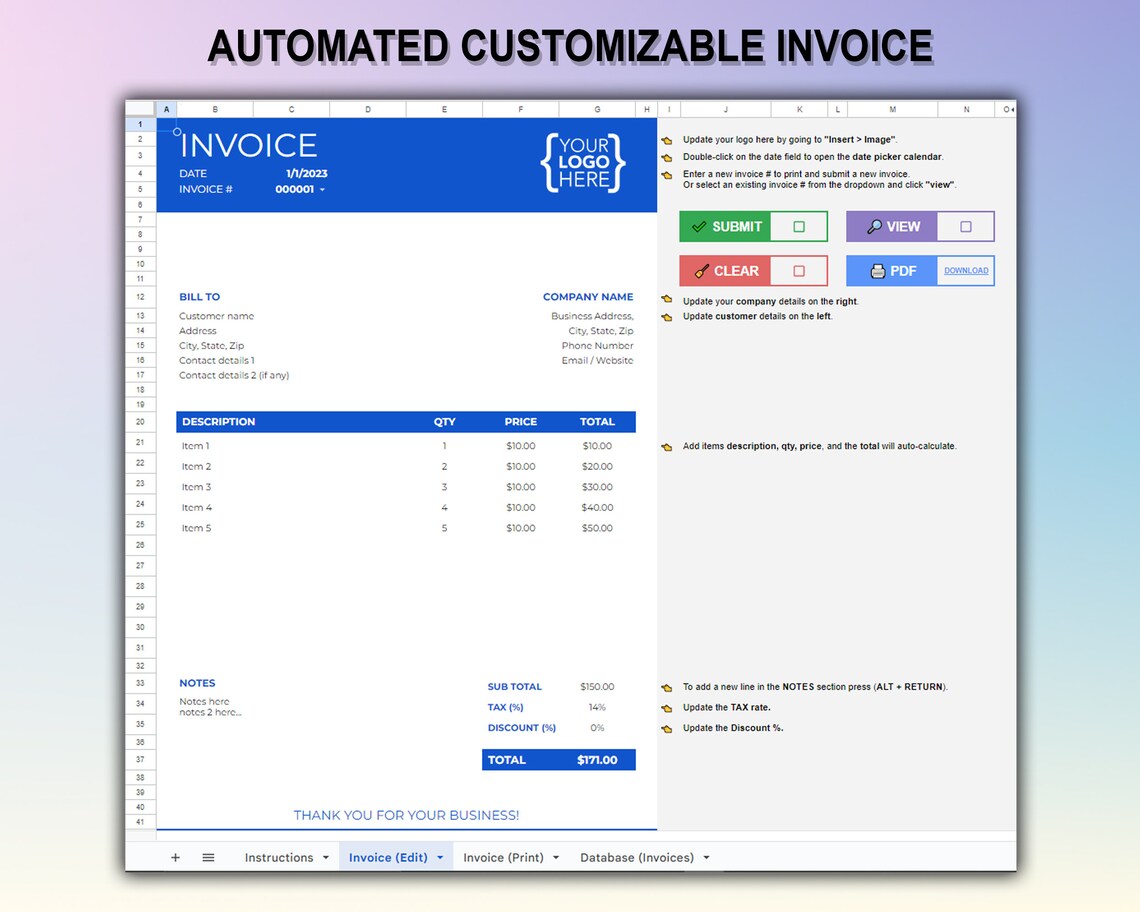
Task: Open the all-sheets list hamburger icon
Action: [x=208, y=857]
